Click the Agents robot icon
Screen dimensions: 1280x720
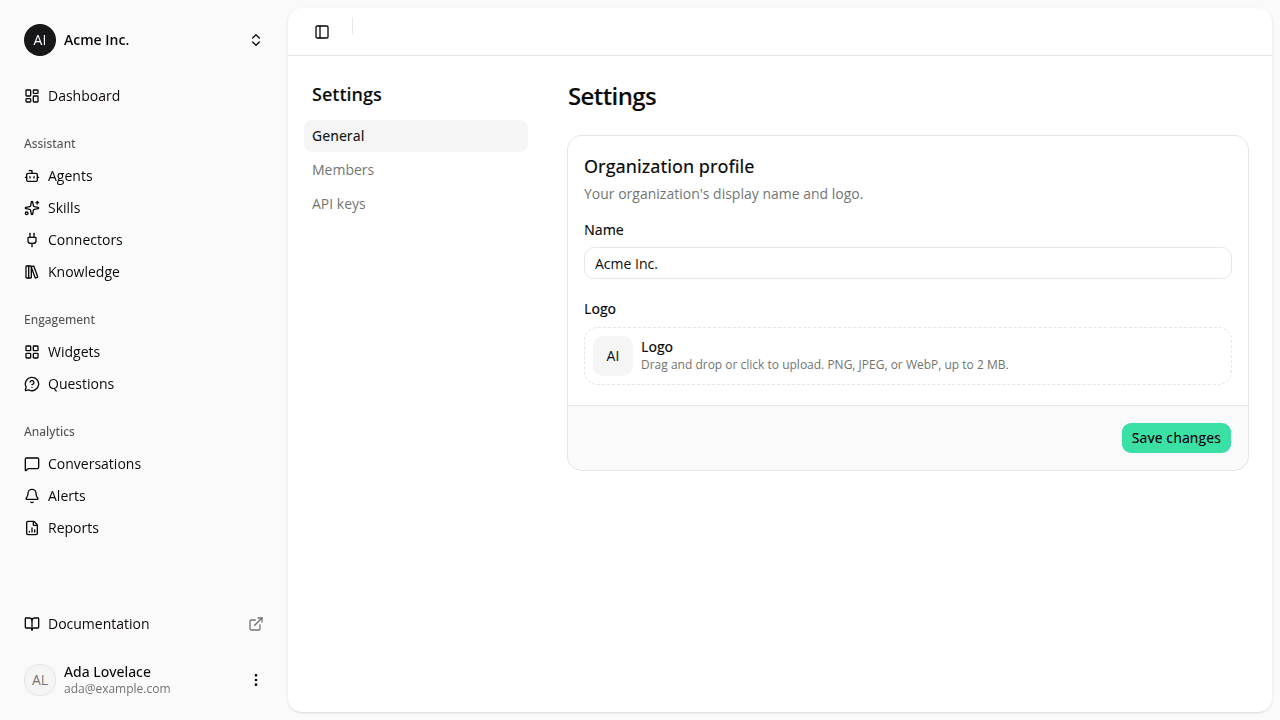point(32,176)
